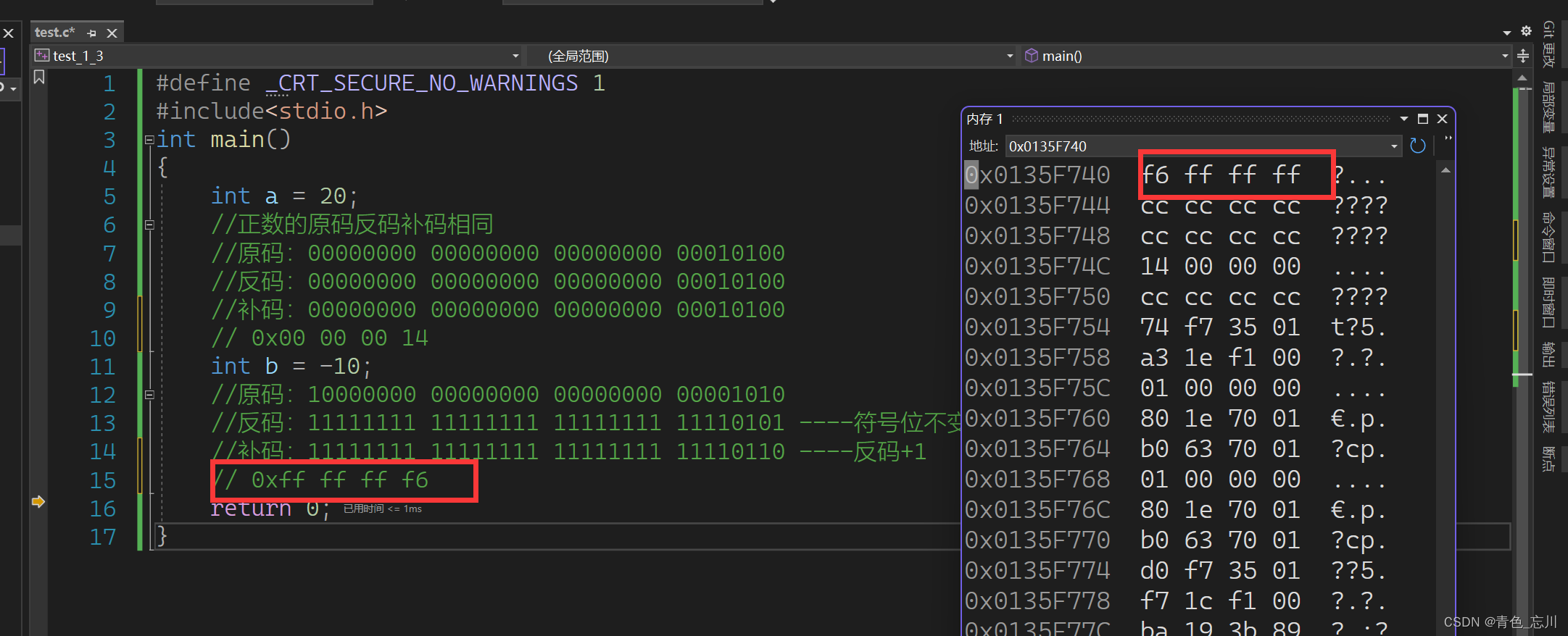1568x636 pixels.
Task: Click the memory window scroll-up arrow
Action: click(x=1446, y=170)
